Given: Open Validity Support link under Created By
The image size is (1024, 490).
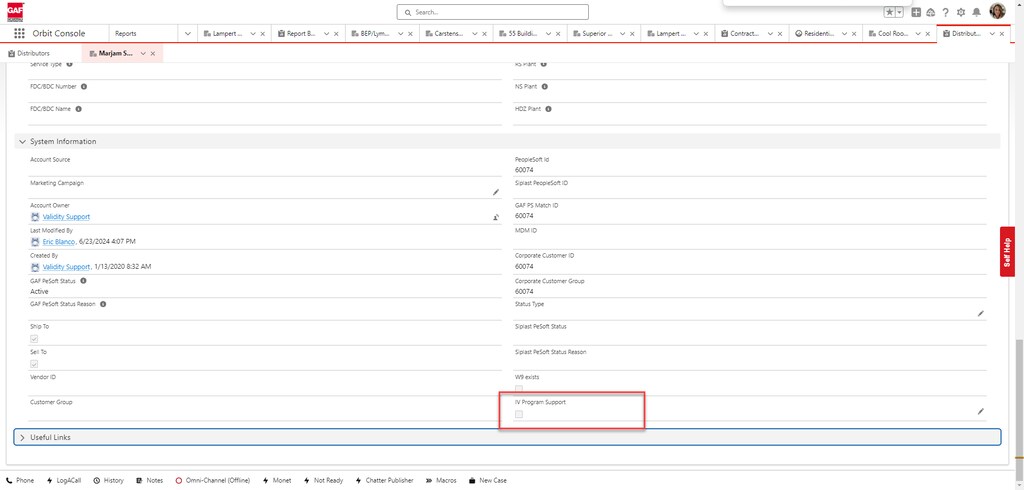Looking at the screenshot, I should click(66, 267).
